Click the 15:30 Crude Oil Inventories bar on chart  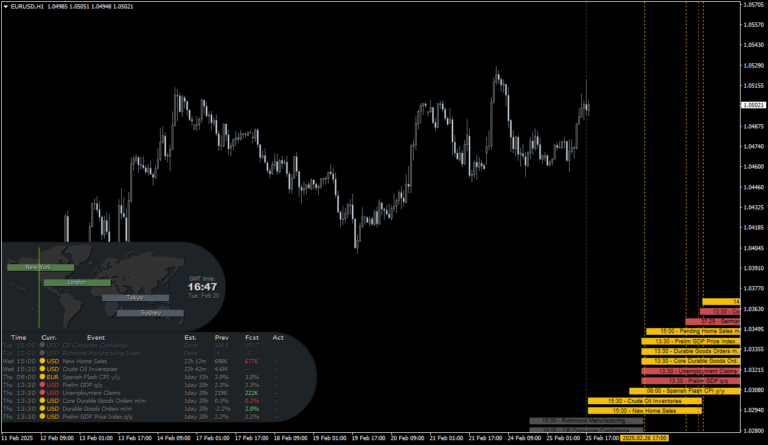coord(642,401)
